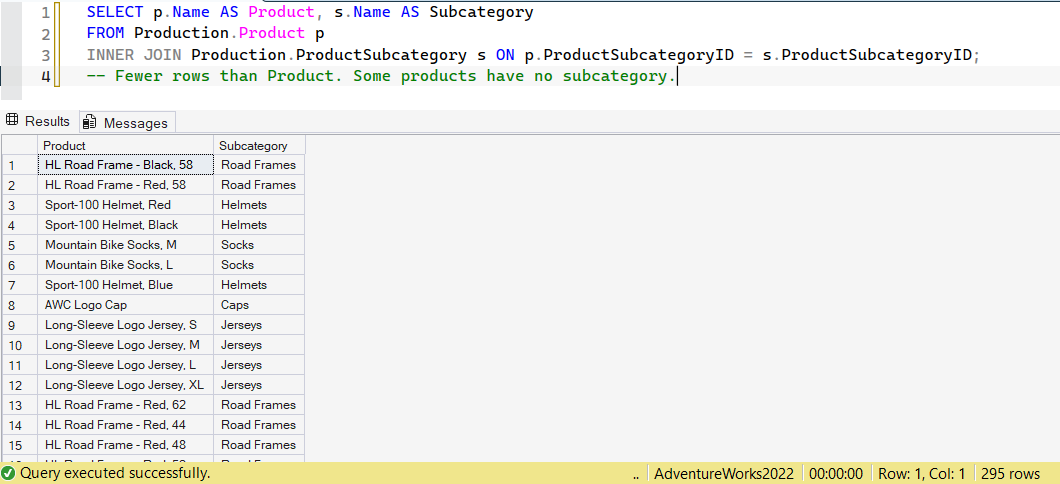Click cell 'HL Road Frame - Red, 44'

click(x=126, y=425)
